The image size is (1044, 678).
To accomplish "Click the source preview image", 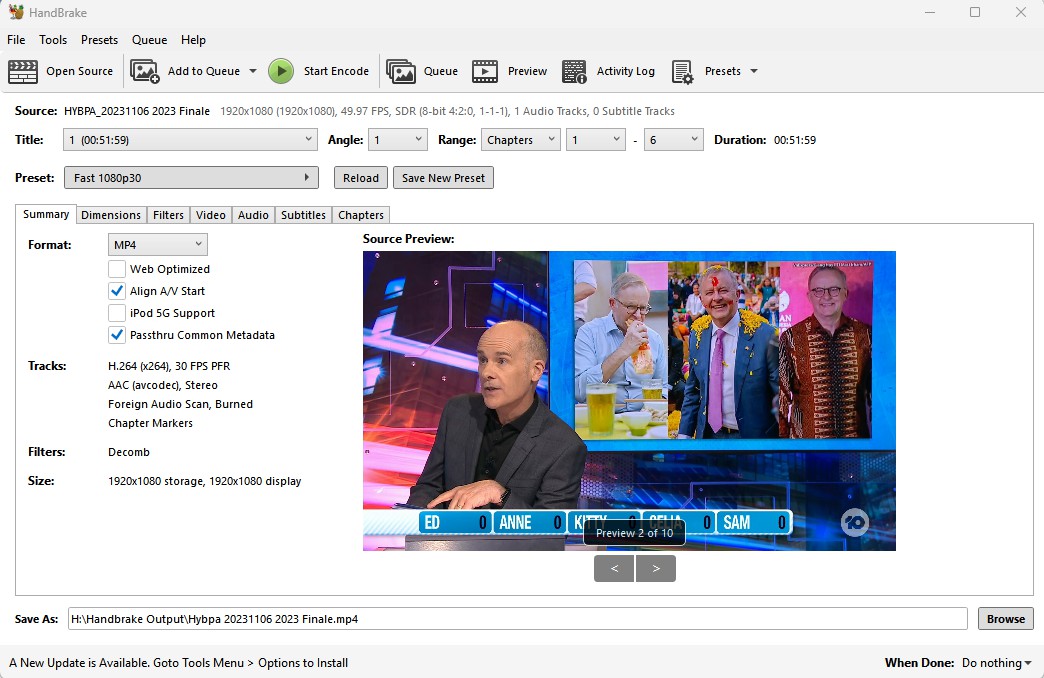I will point(629,400).
